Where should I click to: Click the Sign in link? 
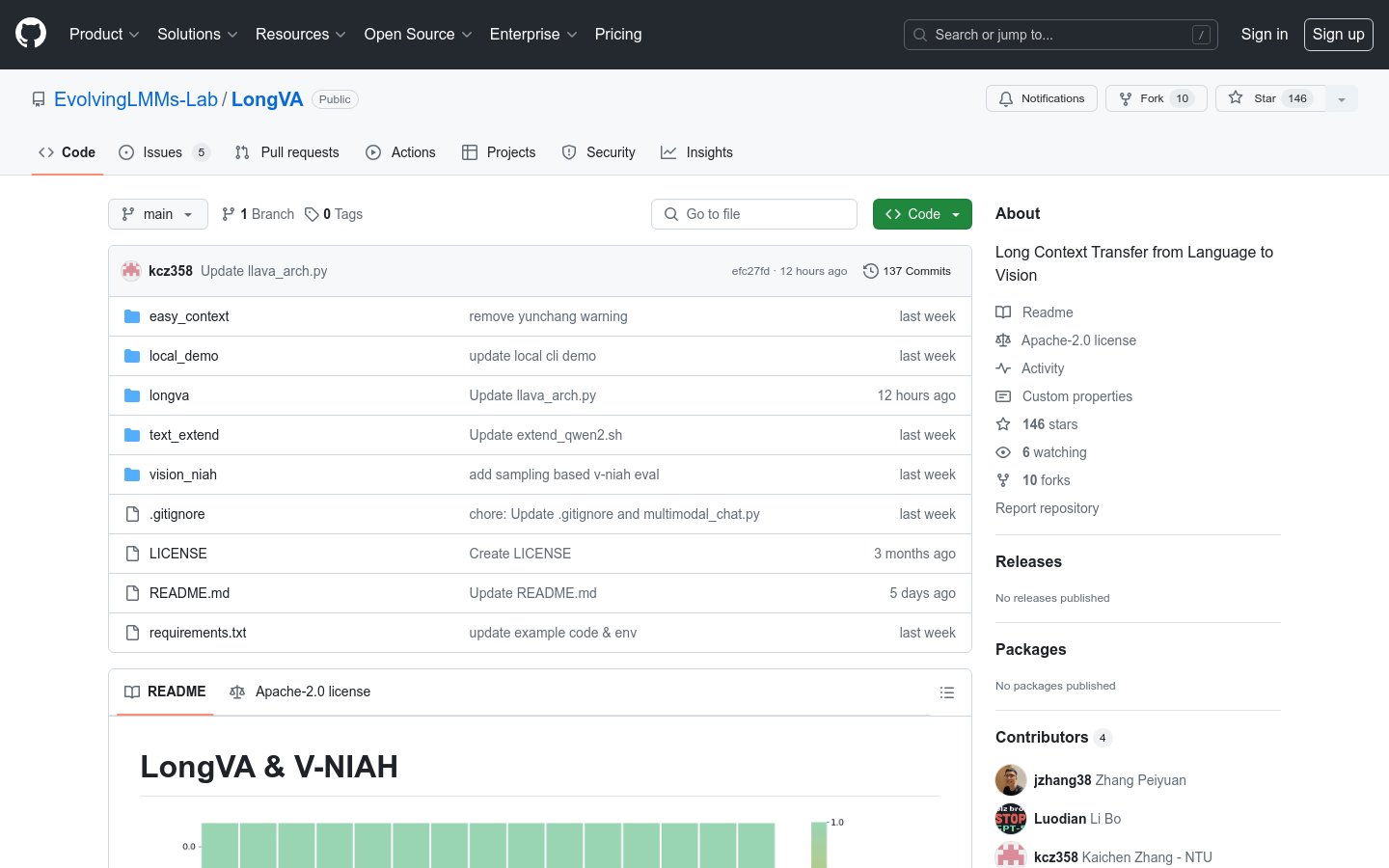click(1265, 34)
